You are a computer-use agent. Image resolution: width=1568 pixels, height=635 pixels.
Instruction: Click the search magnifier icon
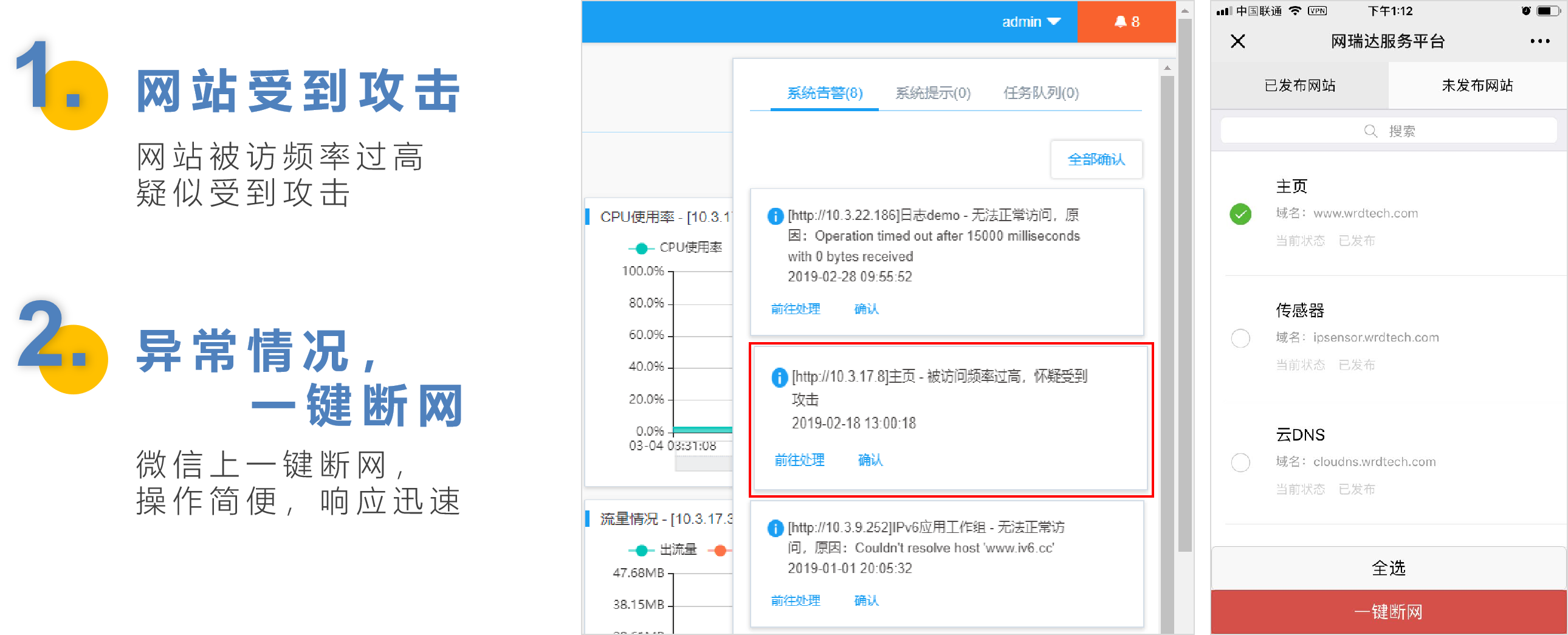coord(1370,131)
